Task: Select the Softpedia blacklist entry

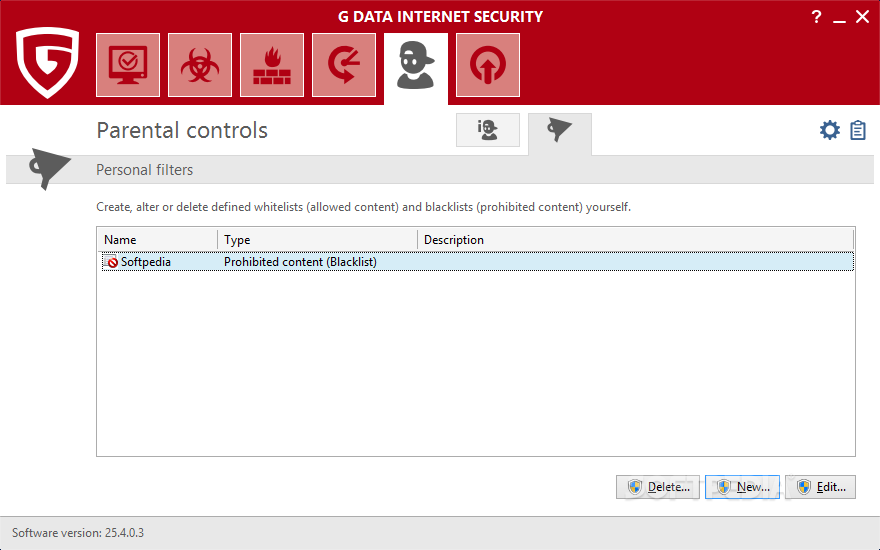Action: pyautogui.click(x=478, y=262)
